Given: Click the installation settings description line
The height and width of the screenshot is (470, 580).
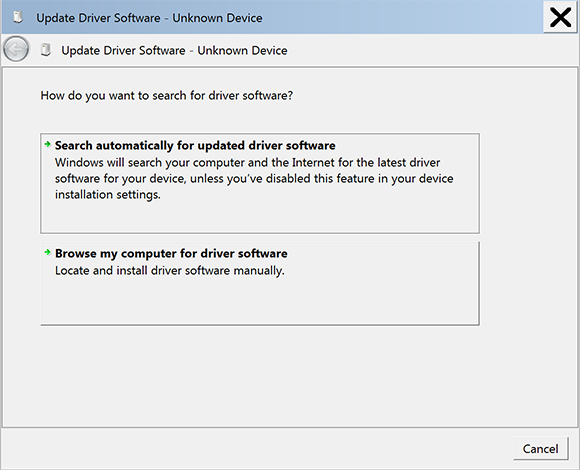Looking at the screenshot, I should tap(108, 194).
